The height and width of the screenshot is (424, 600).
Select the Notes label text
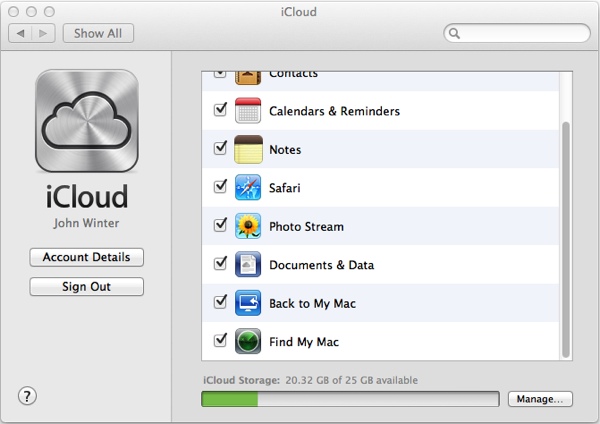coord(285,150)
